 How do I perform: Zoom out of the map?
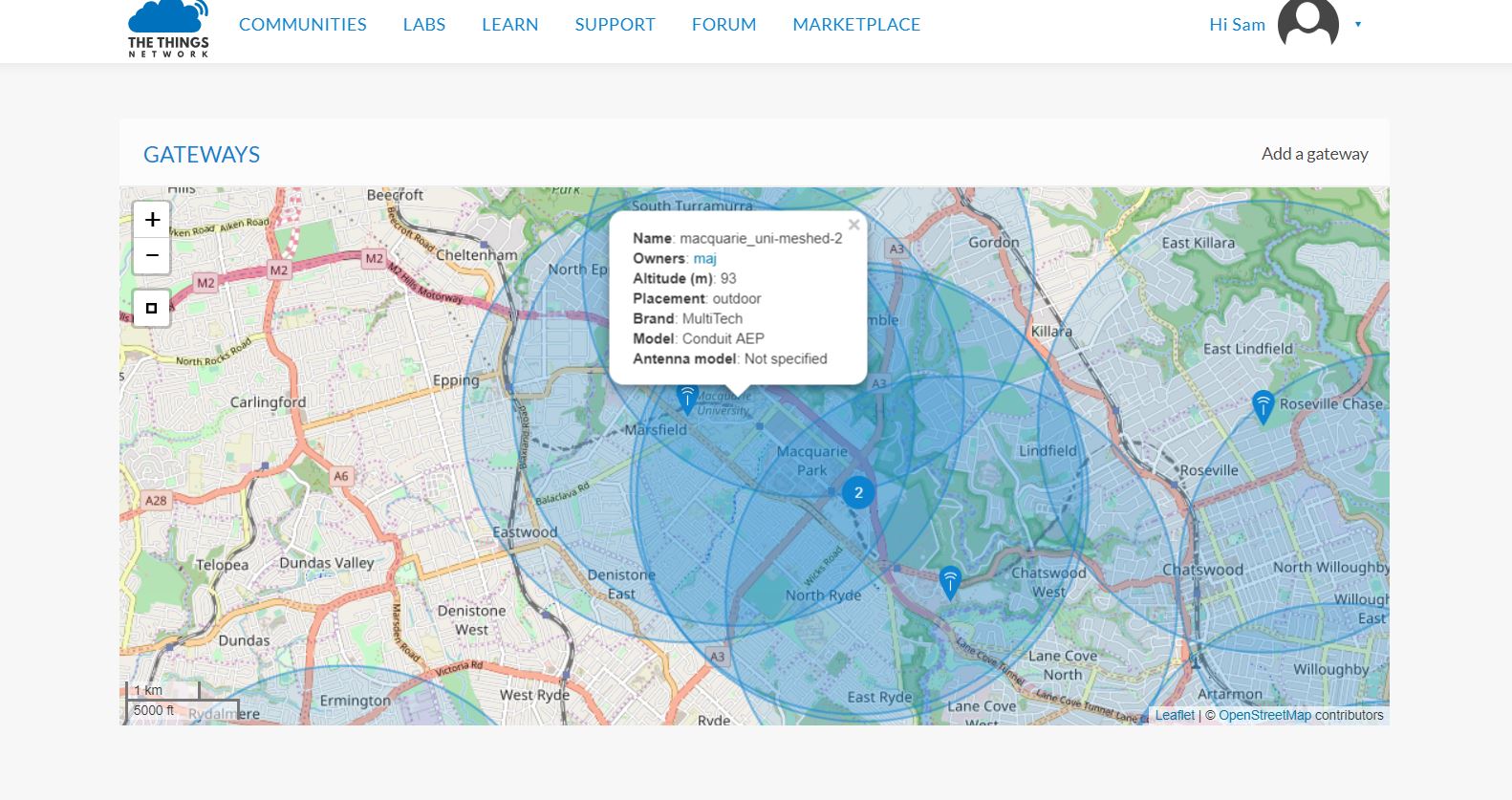(x=152, y=256)
